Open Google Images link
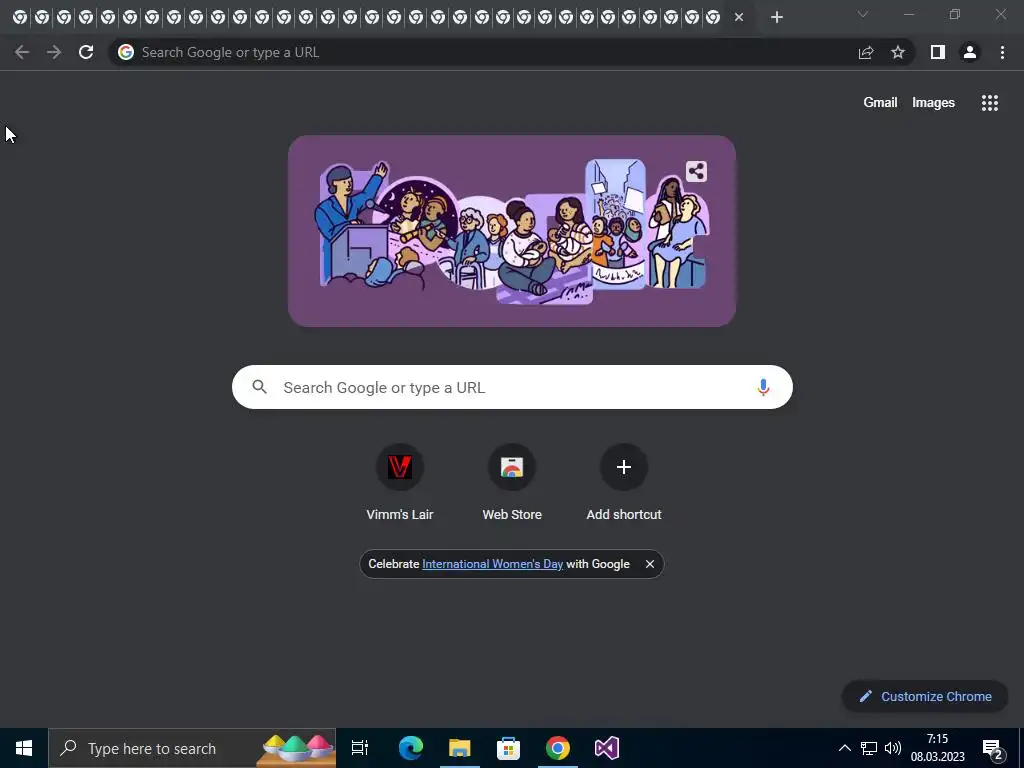 click(x=933, y=103)
